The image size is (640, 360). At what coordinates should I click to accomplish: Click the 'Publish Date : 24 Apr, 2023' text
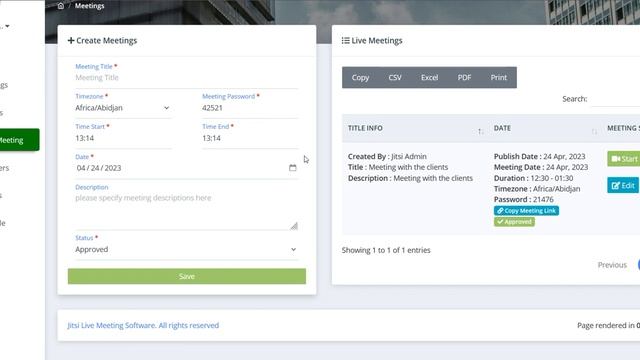(540, 156)
